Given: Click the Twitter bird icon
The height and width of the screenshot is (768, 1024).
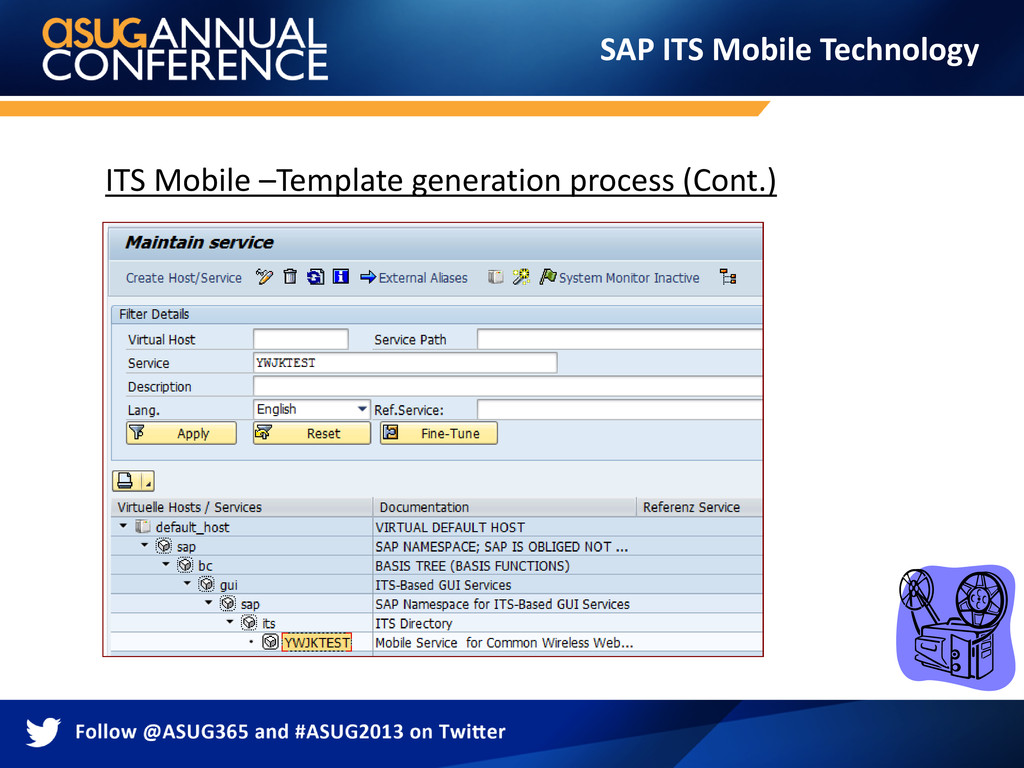Looking at the screenshot, I should (43, 732).
